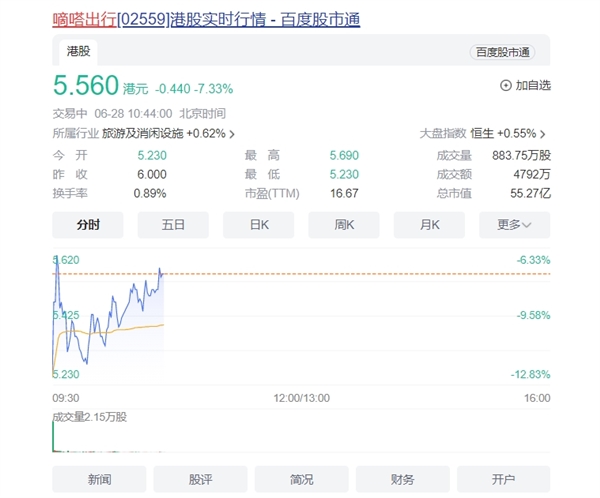
Task: Show the 日K candlestick chart
Action: coord(258,225)
